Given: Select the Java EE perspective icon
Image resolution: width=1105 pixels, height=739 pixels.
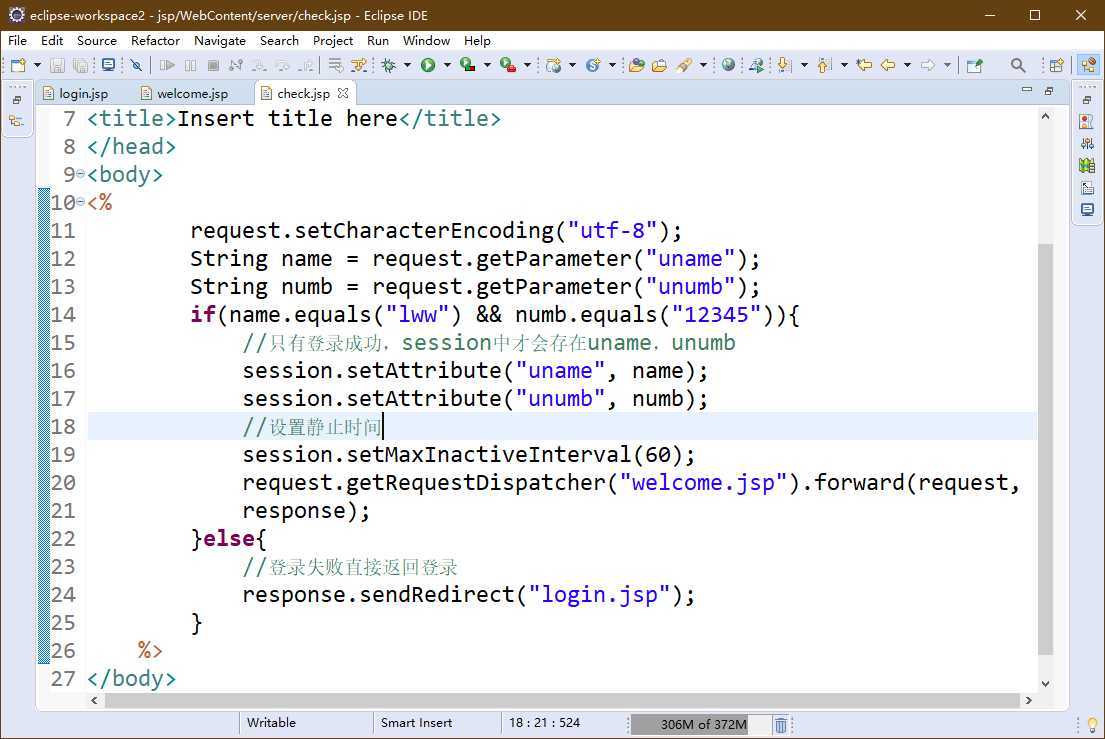Looking at the screenshot, I should (1088, 66).
